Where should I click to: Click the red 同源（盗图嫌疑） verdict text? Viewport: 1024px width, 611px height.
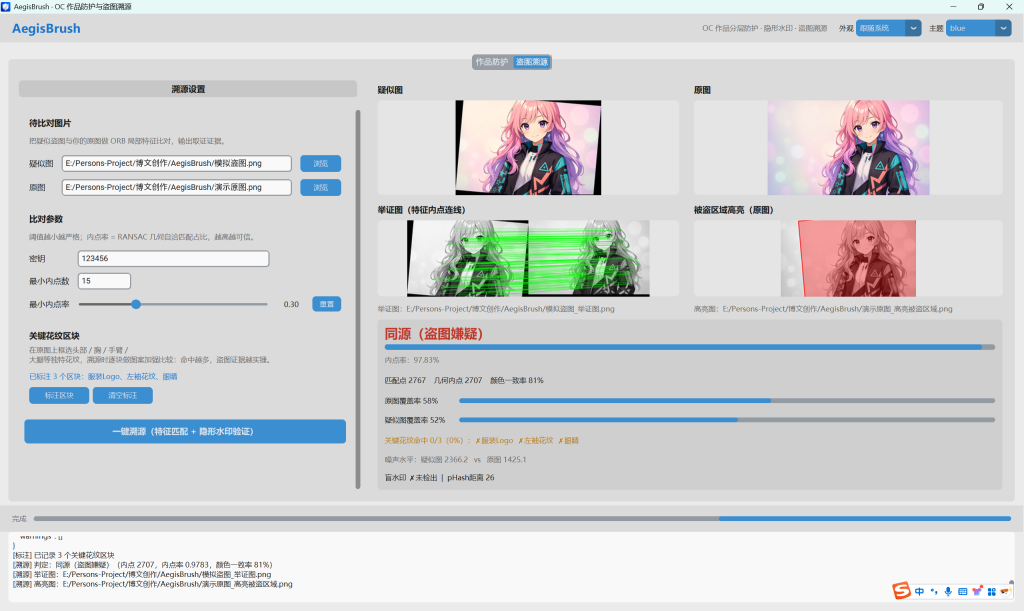pyautogui.click(x=434, y=334)
